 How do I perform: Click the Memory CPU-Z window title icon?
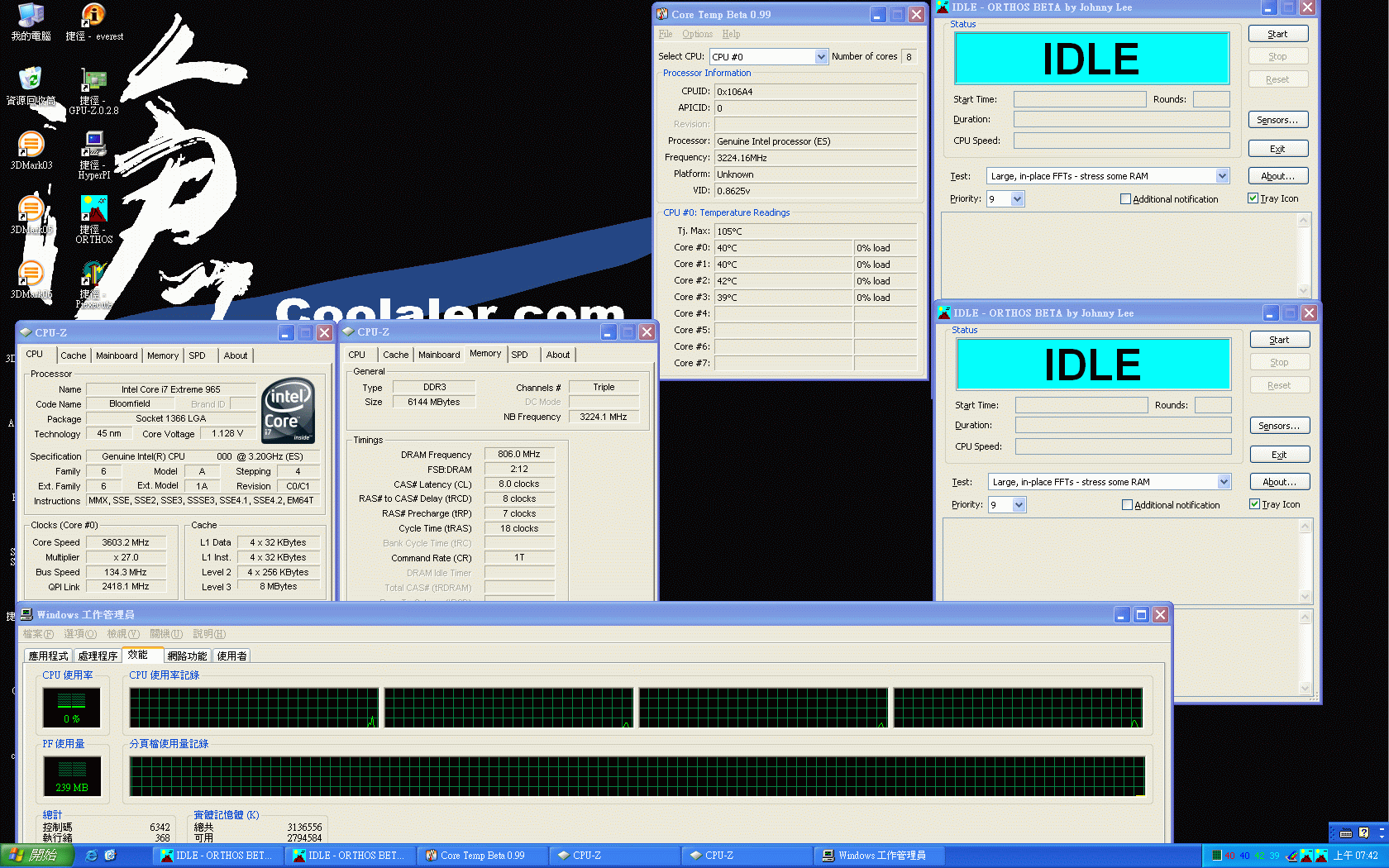click(x=348, y=331)
